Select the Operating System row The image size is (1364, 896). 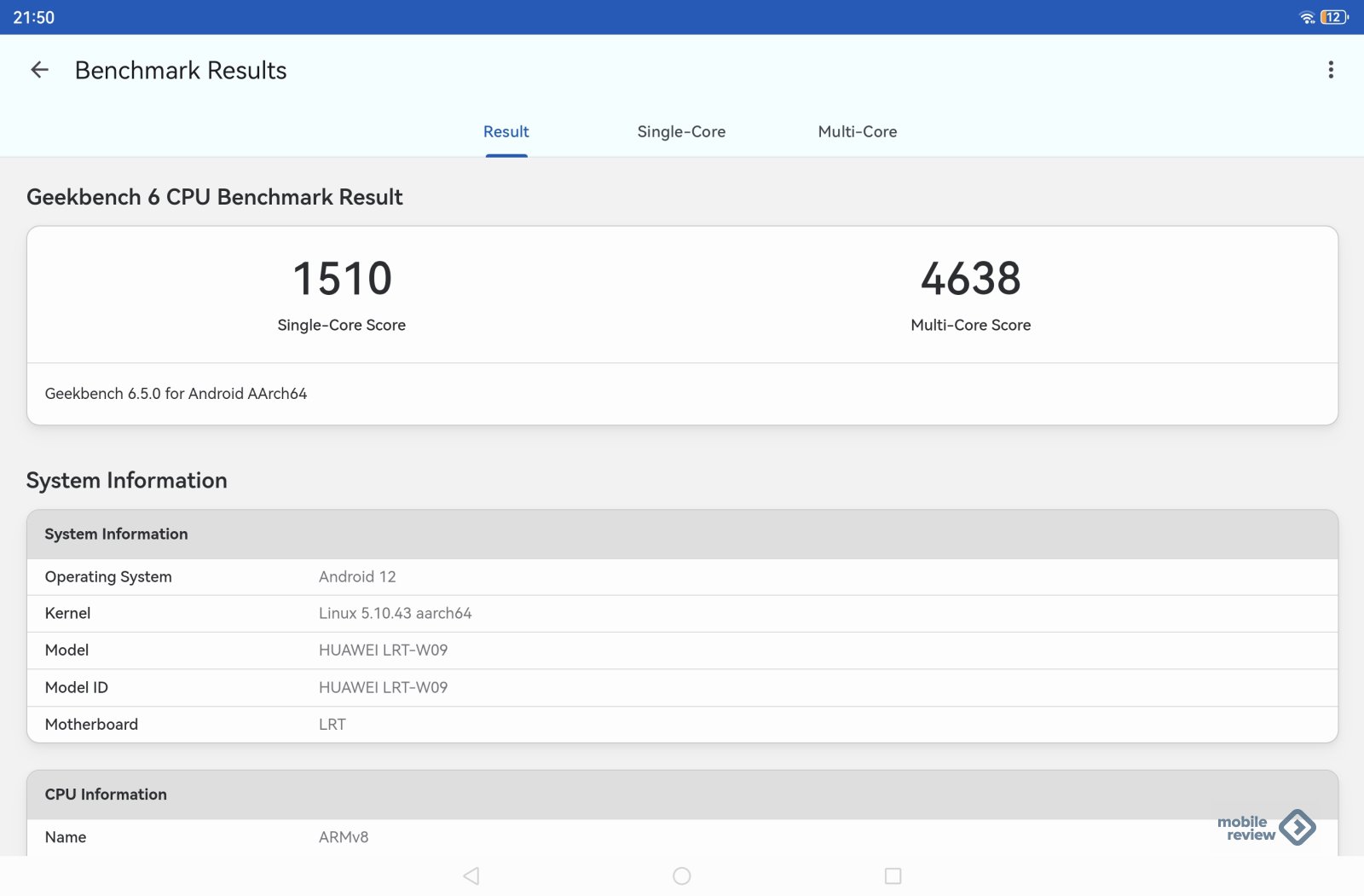coord(682,577)
